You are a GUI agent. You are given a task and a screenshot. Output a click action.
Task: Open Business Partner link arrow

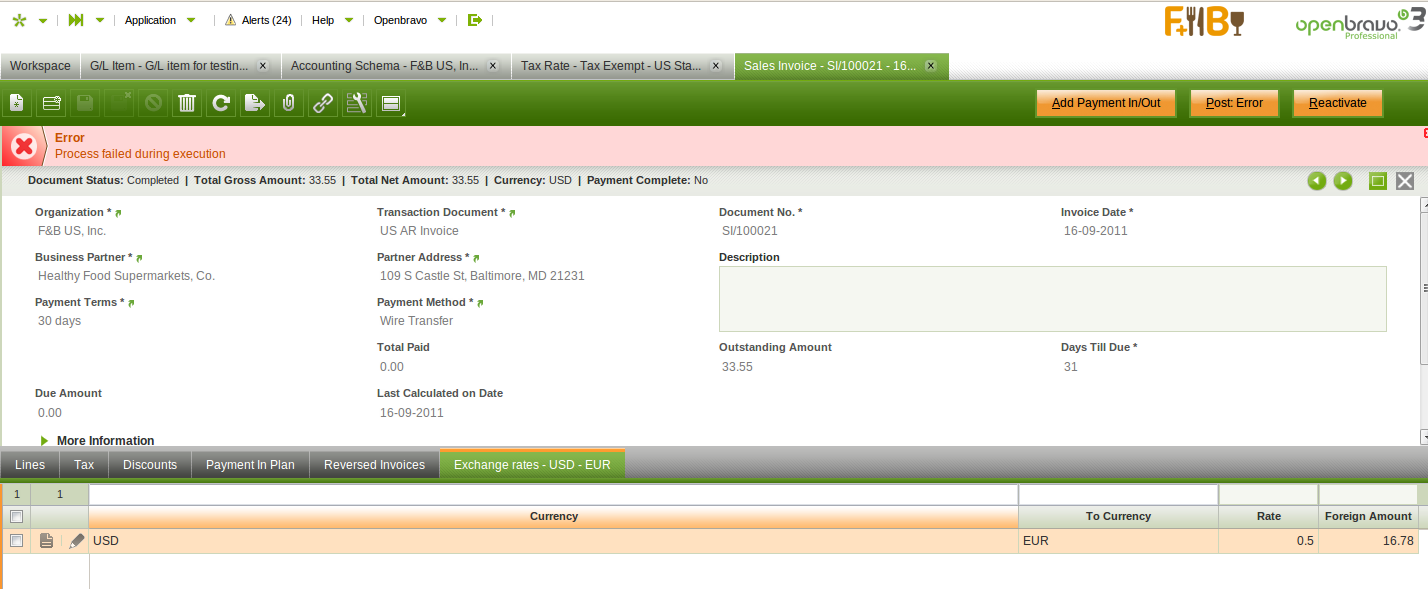click(139, 258)
